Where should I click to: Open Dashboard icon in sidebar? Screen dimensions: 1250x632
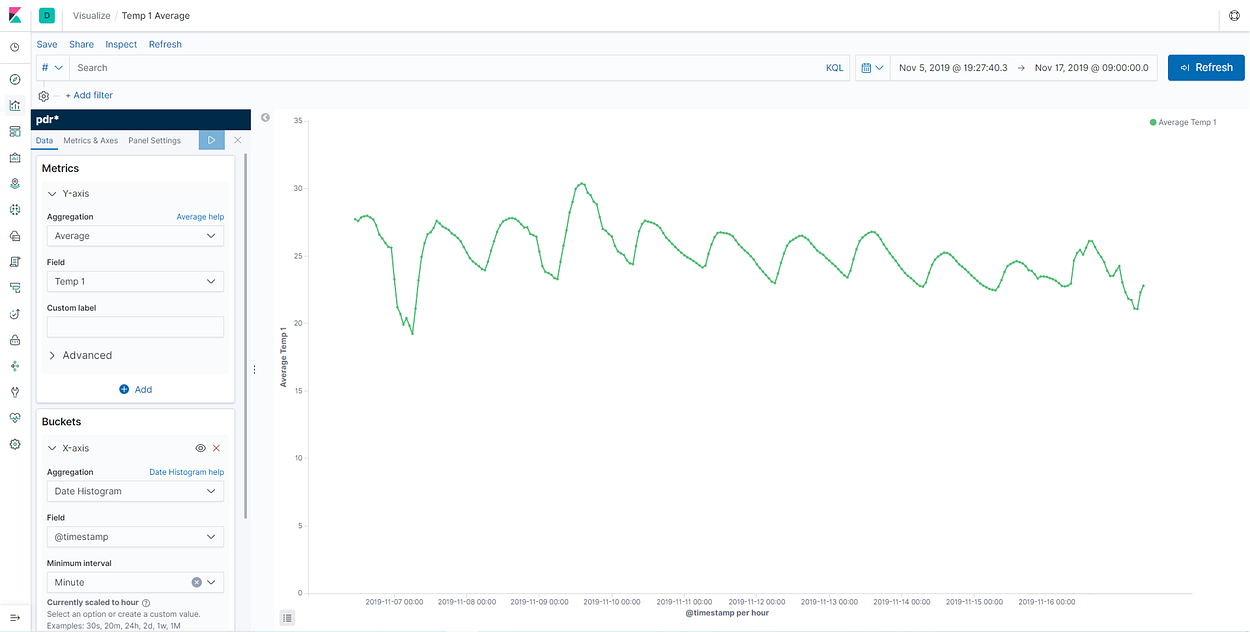(x=15, y=131)
